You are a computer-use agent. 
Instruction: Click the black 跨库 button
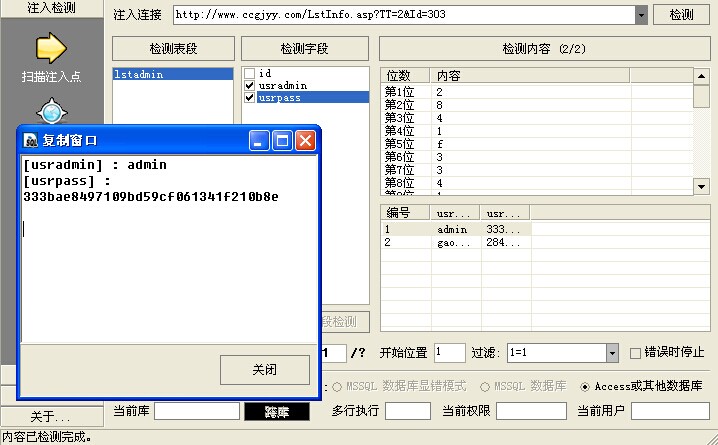tap(277, 412)
